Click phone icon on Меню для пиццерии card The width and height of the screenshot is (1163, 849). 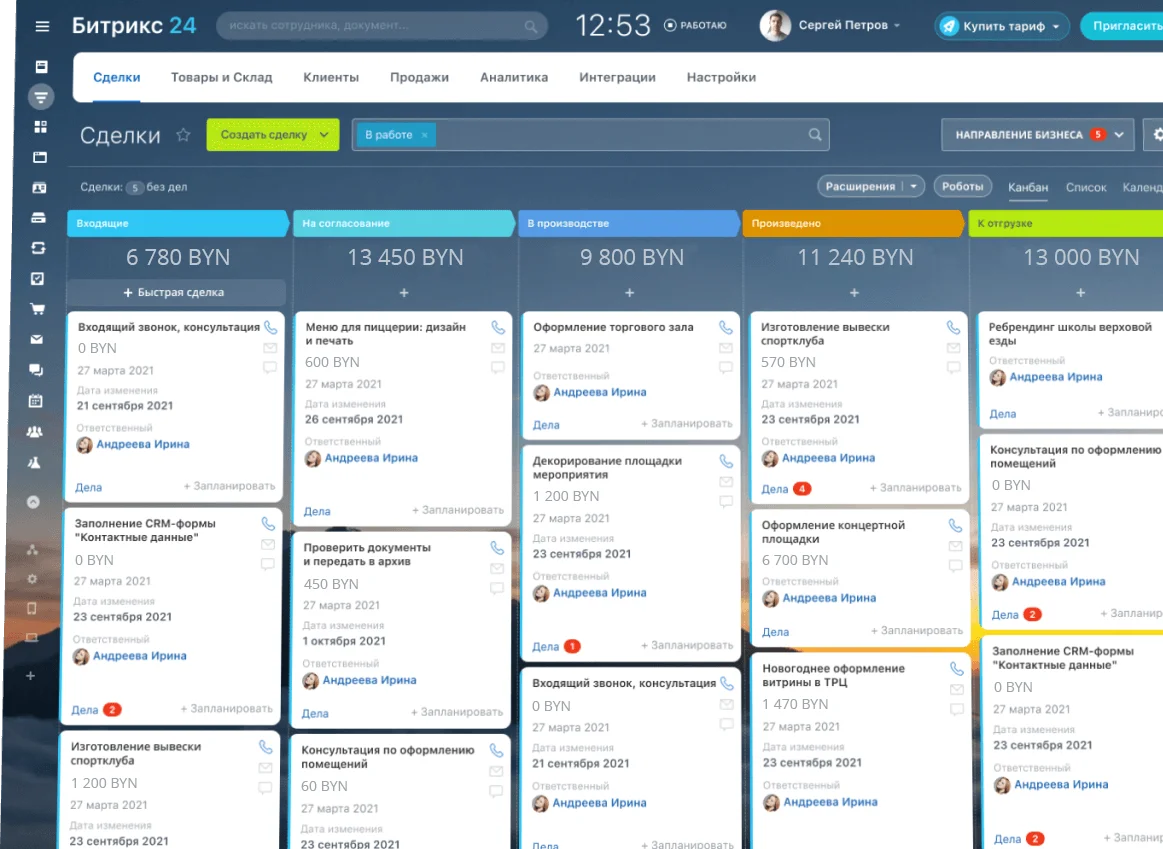(x=498, y=328)
